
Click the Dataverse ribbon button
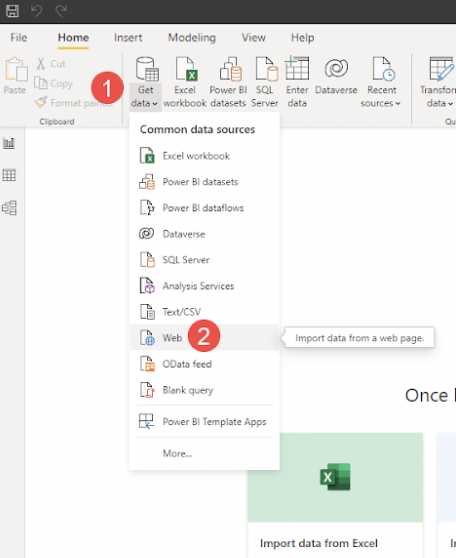tap(336, 76)
